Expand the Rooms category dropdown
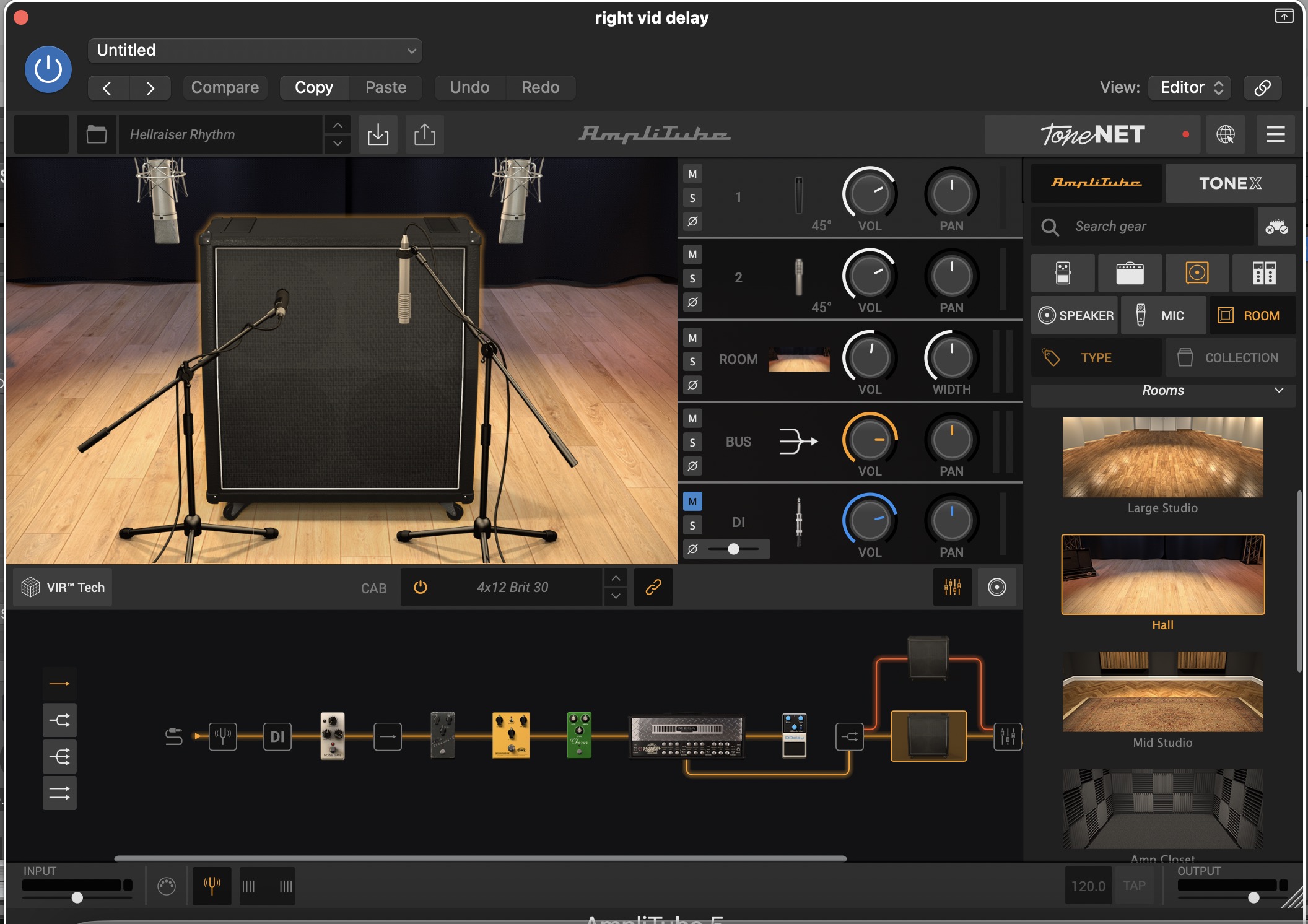Viewport: 1308px width, 924px height. pyautogui.click(x=1163, y=391)
